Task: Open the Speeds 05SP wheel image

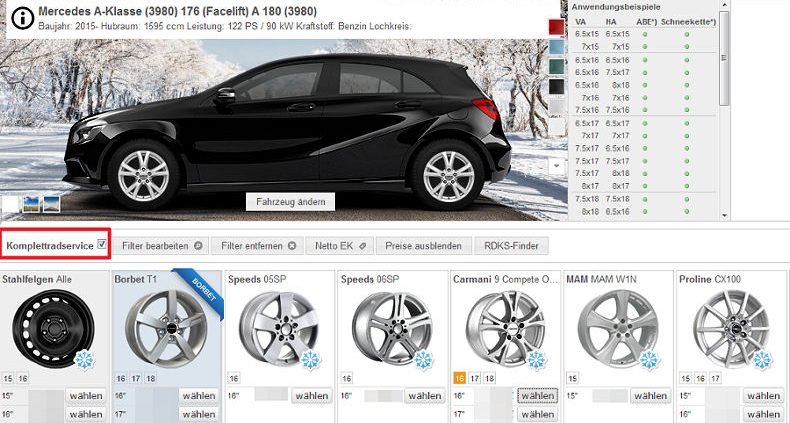Action: [279, 328]
